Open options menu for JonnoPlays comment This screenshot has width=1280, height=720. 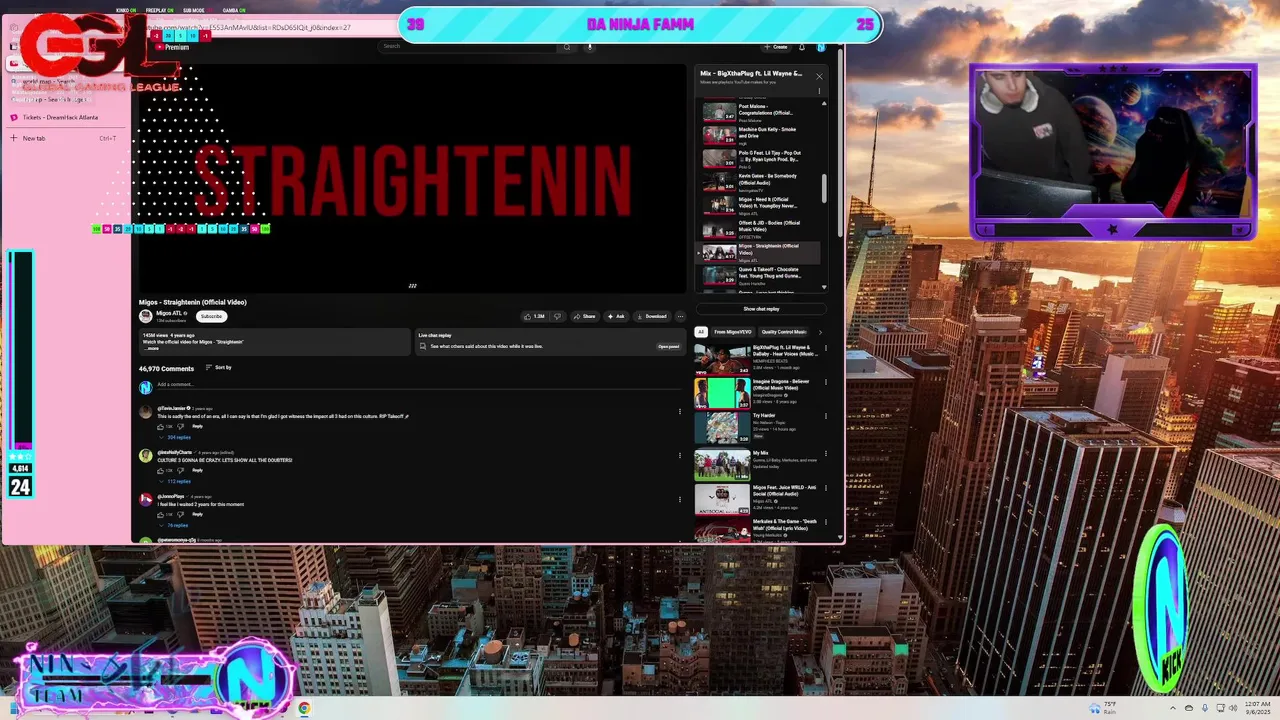pyautogui.click(x=680, y=499)
